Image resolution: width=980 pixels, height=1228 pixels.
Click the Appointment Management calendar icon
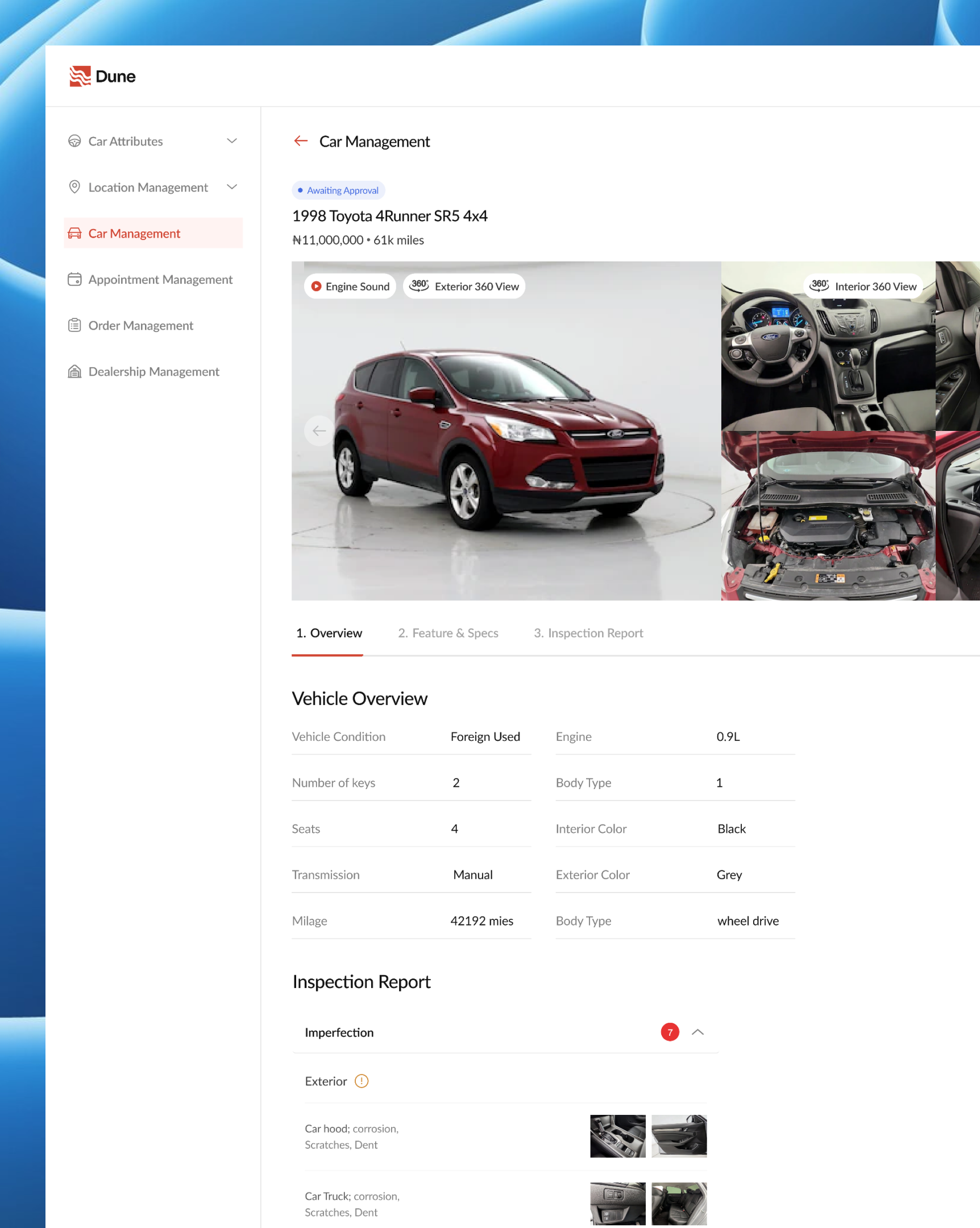point(74,279)
